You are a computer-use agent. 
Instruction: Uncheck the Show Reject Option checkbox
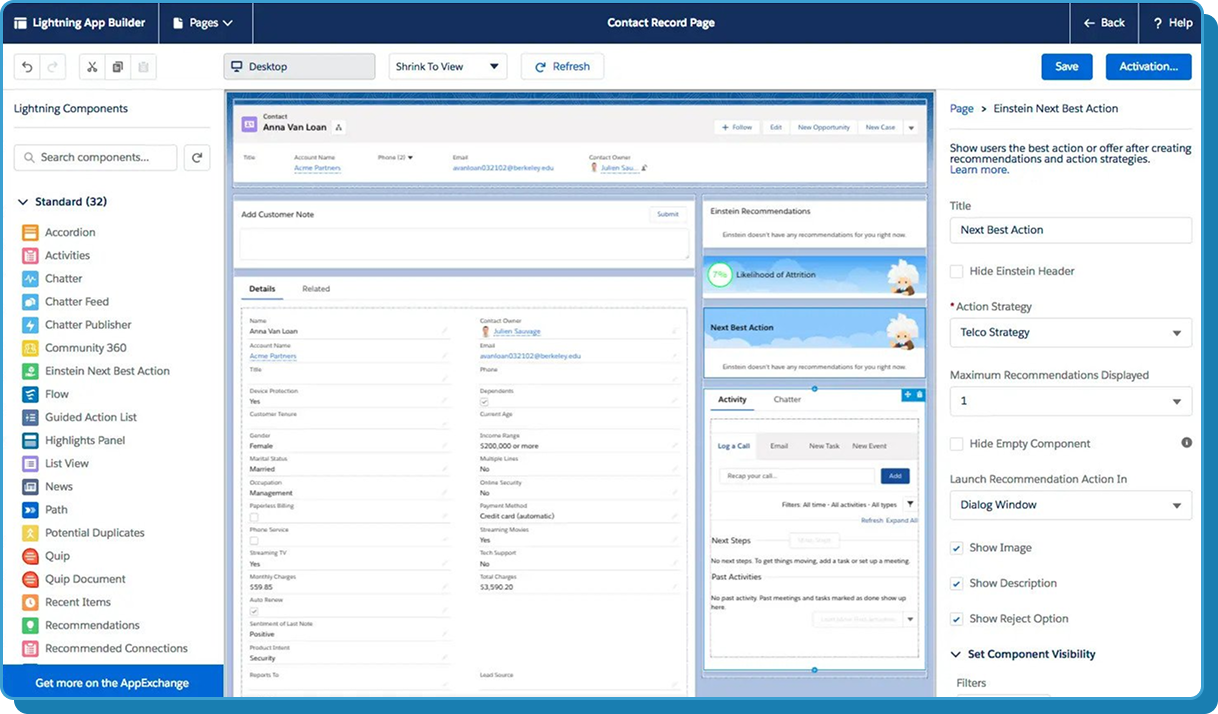click(x=957, y=619)
